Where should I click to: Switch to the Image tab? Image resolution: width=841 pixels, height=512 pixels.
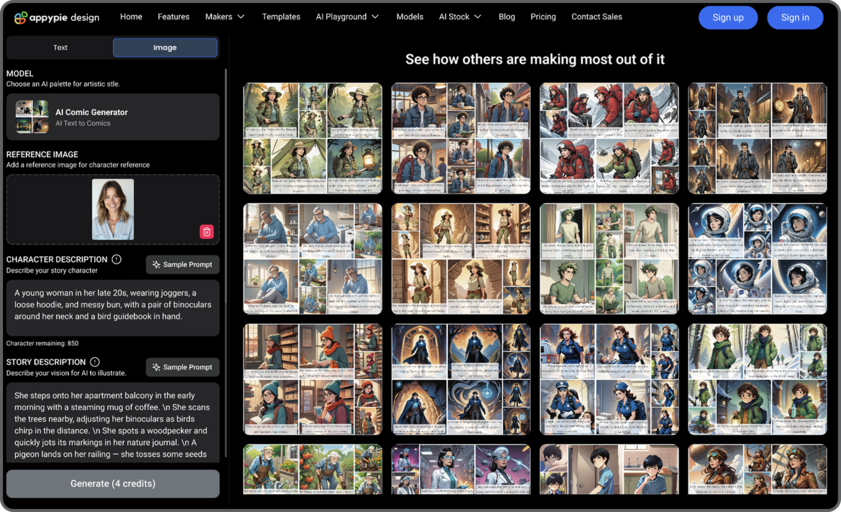point(165,47)
